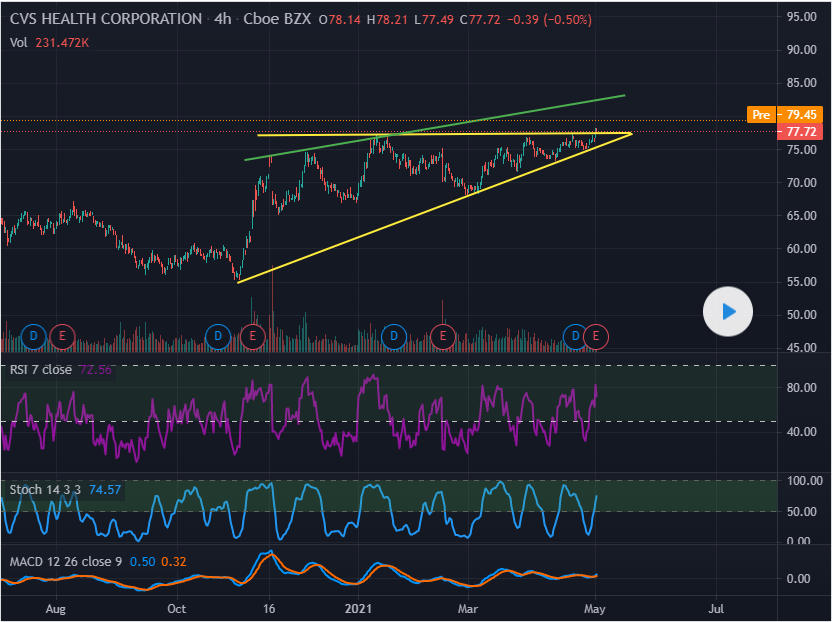Image resolution: width=832 pixels, height=622 pixels.
Task: Click the earnings E marker near August
Action: [x=63, y=335]
